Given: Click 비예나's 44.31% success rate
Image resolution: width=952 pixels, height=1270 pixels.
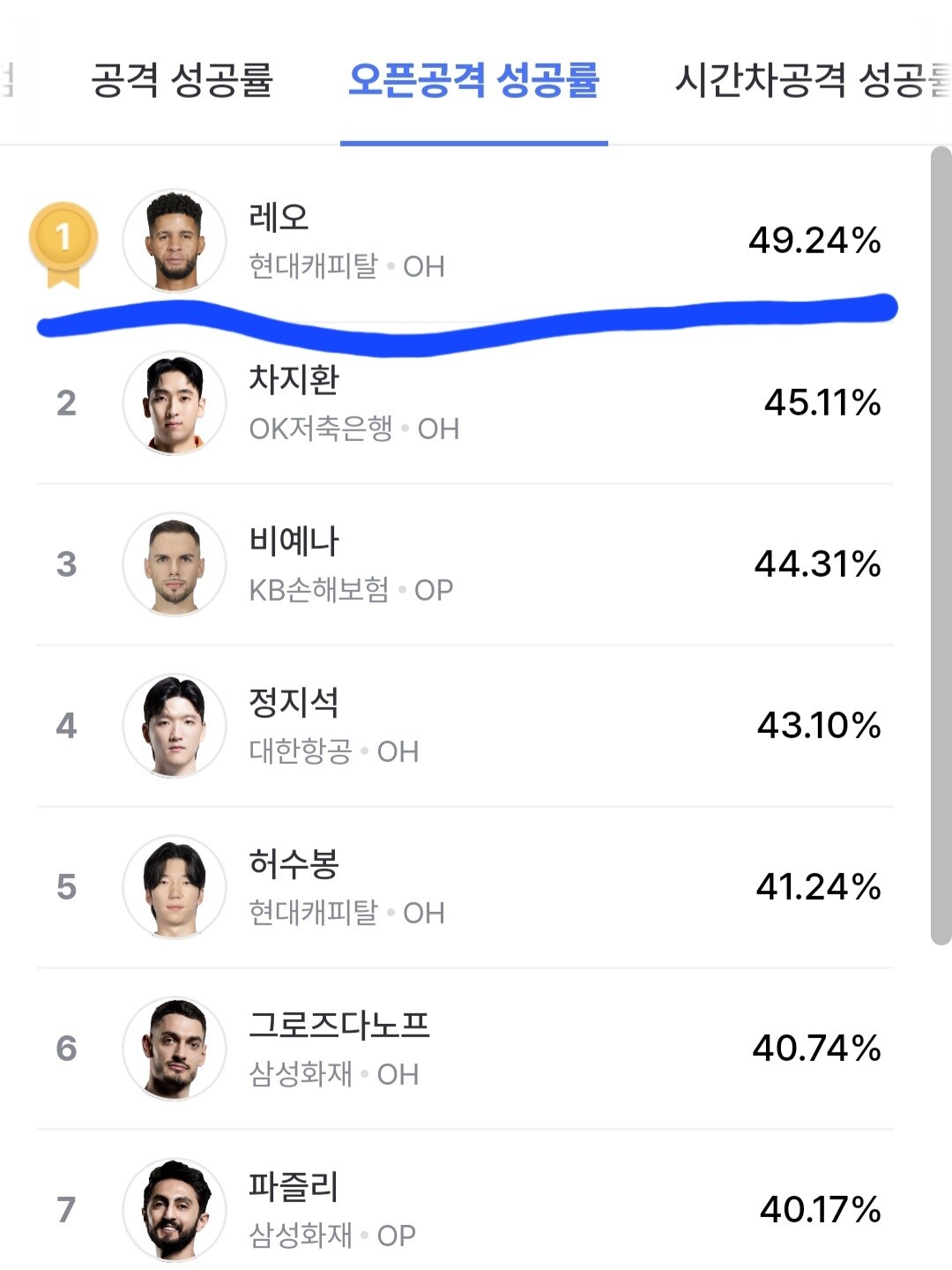Looking at the screenshot, I should tap(817, 564).
